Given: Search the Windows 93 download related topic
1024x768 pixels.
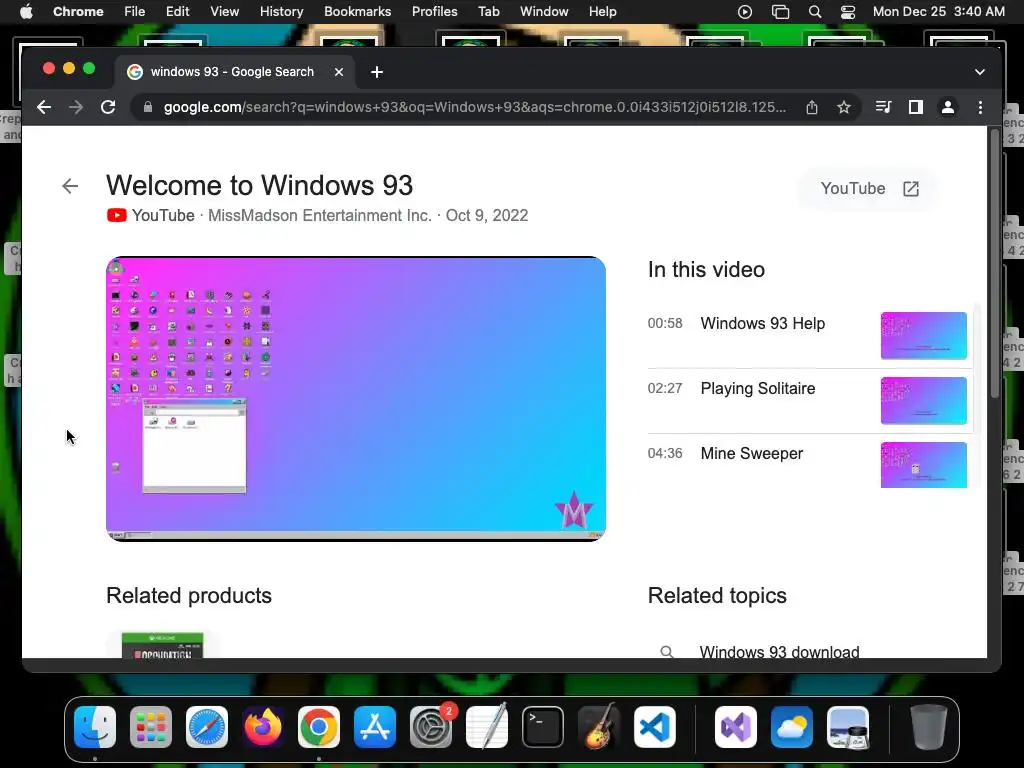Looking at the screenshot, I should (x=779, y=652).
